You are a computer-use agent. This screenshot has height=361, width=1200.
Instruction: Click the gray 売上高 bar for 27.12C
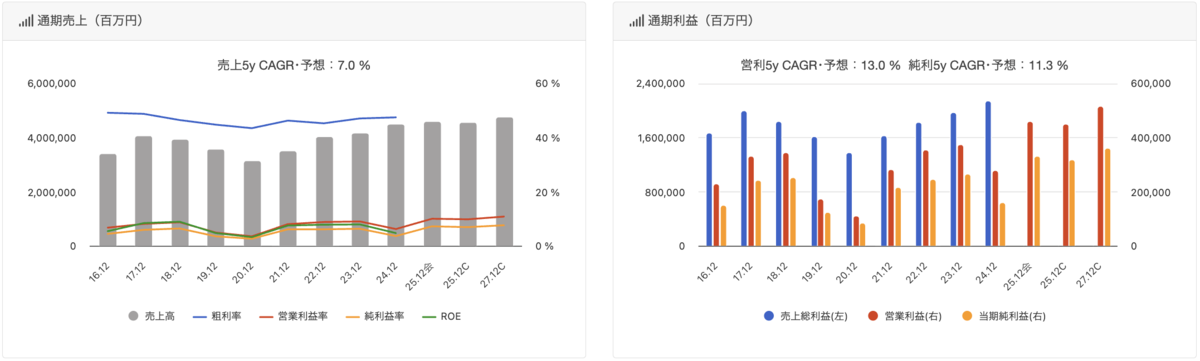tap(504, 182)
